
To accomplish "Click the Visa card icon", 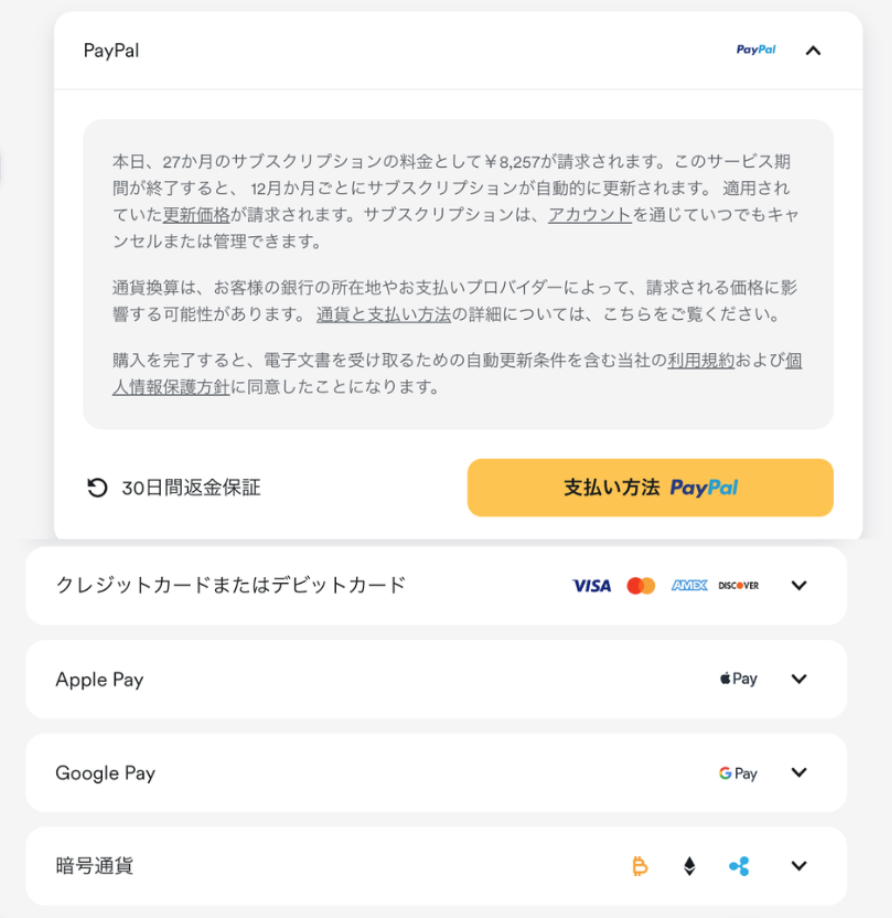I will tap(591, 586).
